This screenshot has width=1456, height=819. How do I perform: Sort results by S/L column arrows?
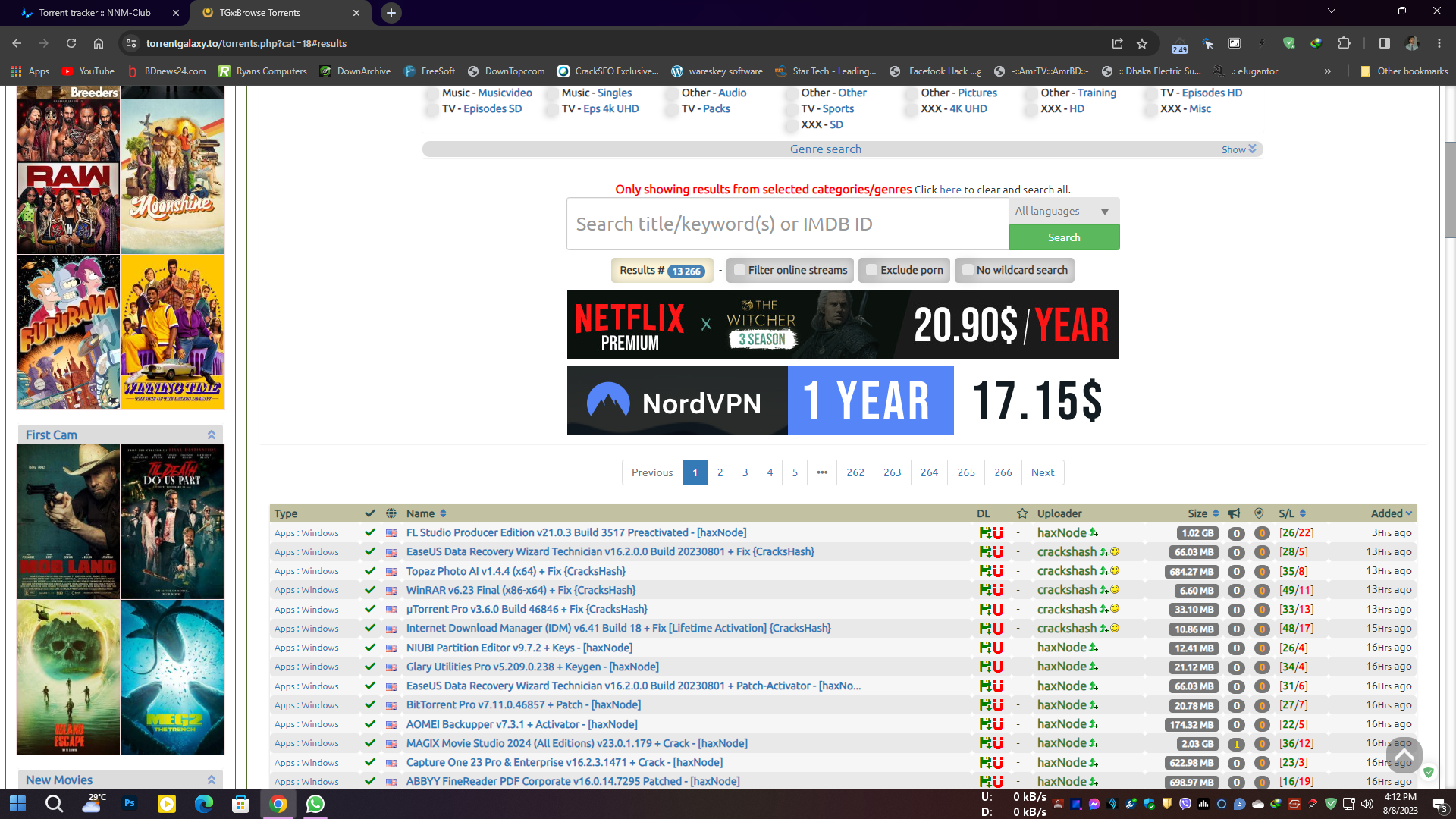coord(1302,513)
